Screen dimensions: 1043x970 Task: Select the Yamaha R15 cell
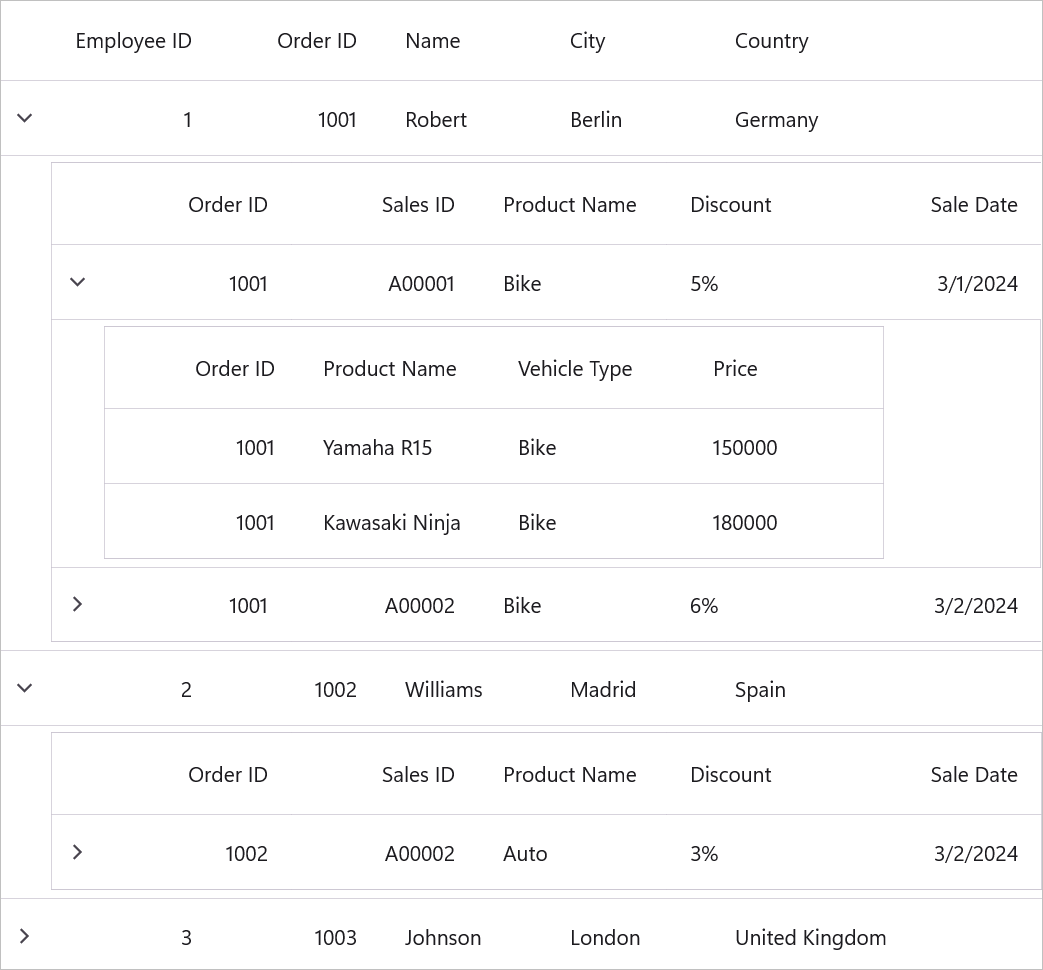tap(377, 448)
